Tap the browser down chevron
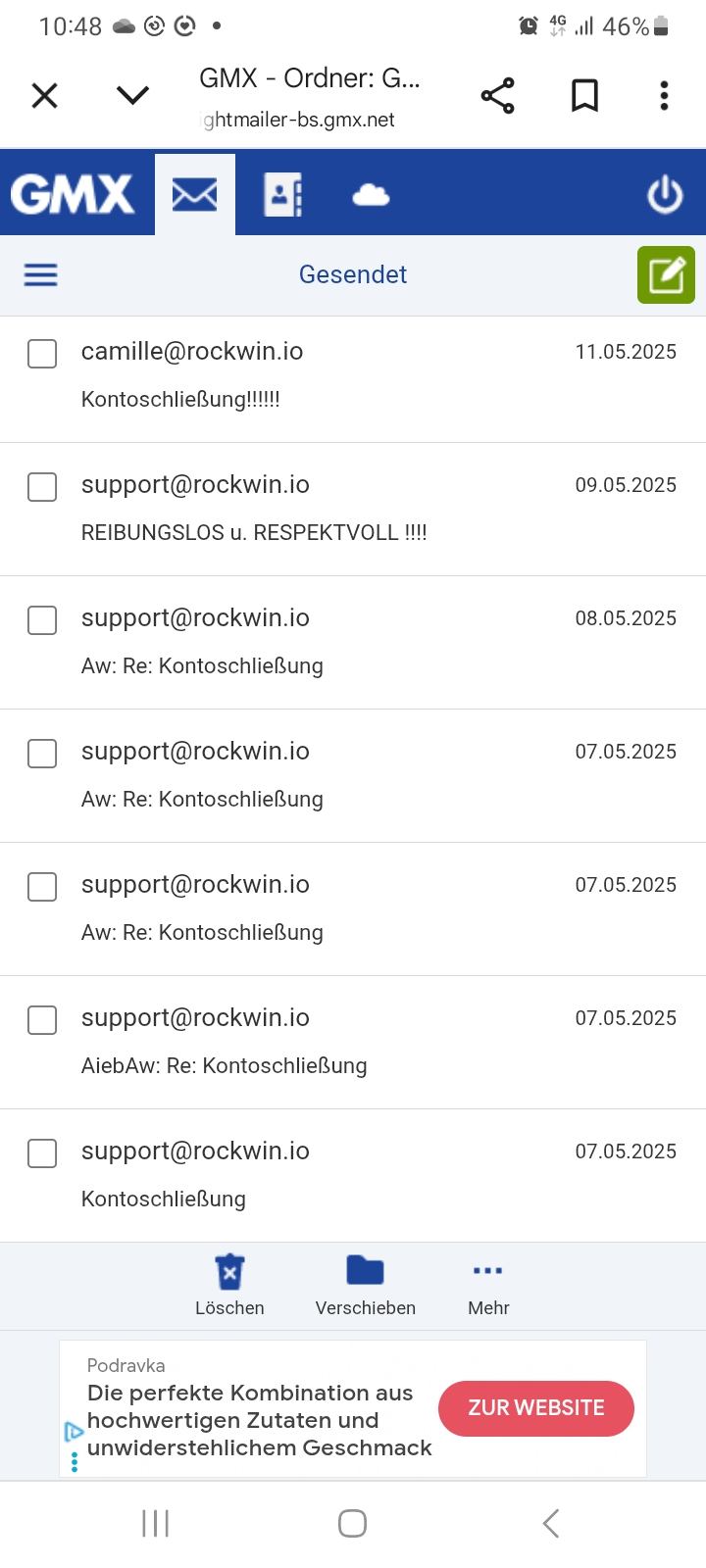 pyautogui.click(x=132, y=95)
